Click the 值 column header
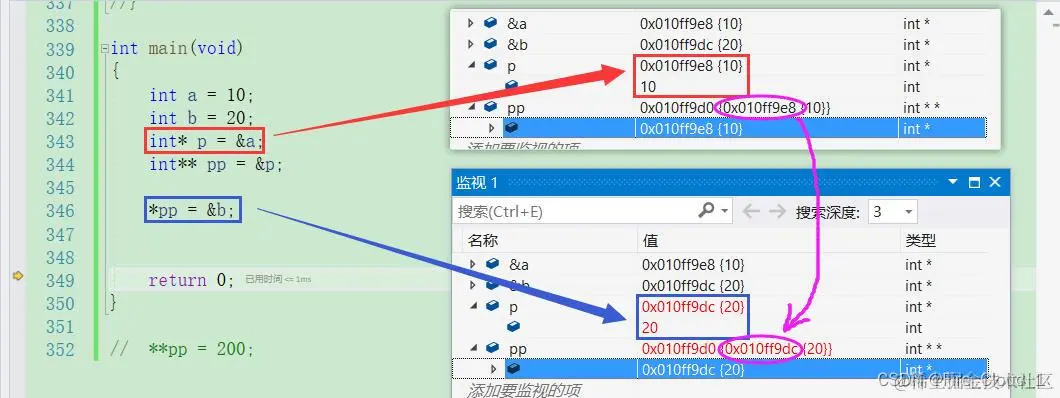 tap(650, 241)
